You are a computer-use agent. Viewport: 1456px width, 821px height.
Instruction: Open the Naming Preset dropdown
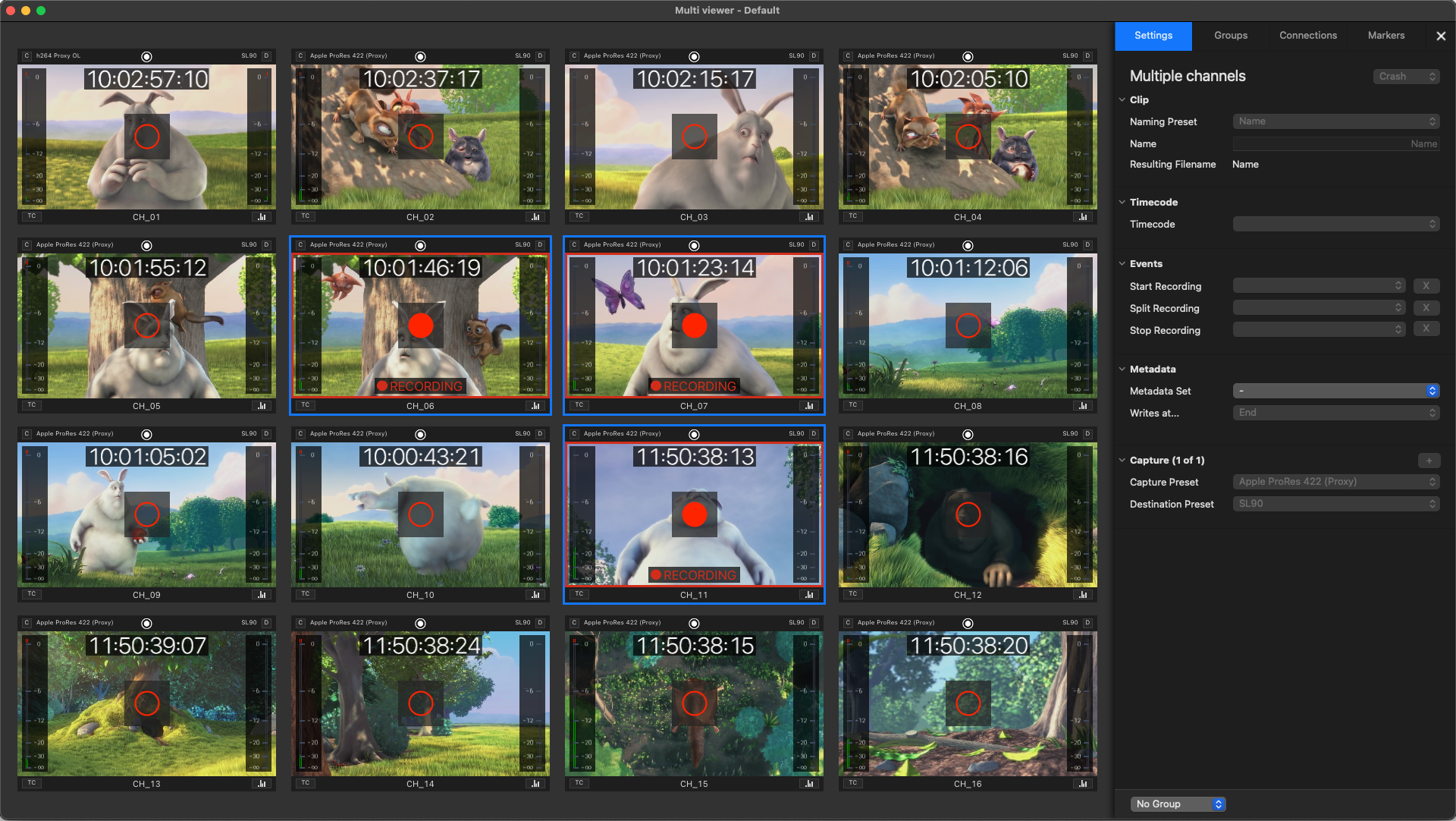coord(1336,121)
